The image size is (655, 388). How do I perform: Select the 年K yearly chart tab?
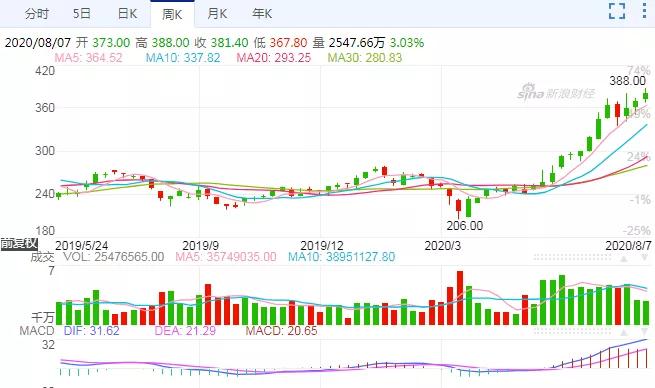coord(262,14)
